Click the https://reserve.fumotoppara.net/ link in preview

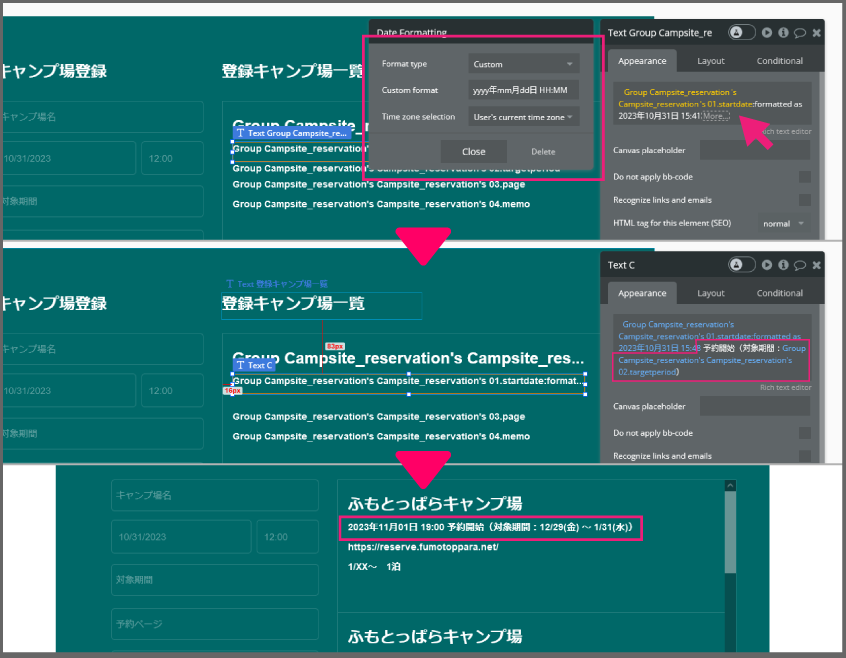423,547
